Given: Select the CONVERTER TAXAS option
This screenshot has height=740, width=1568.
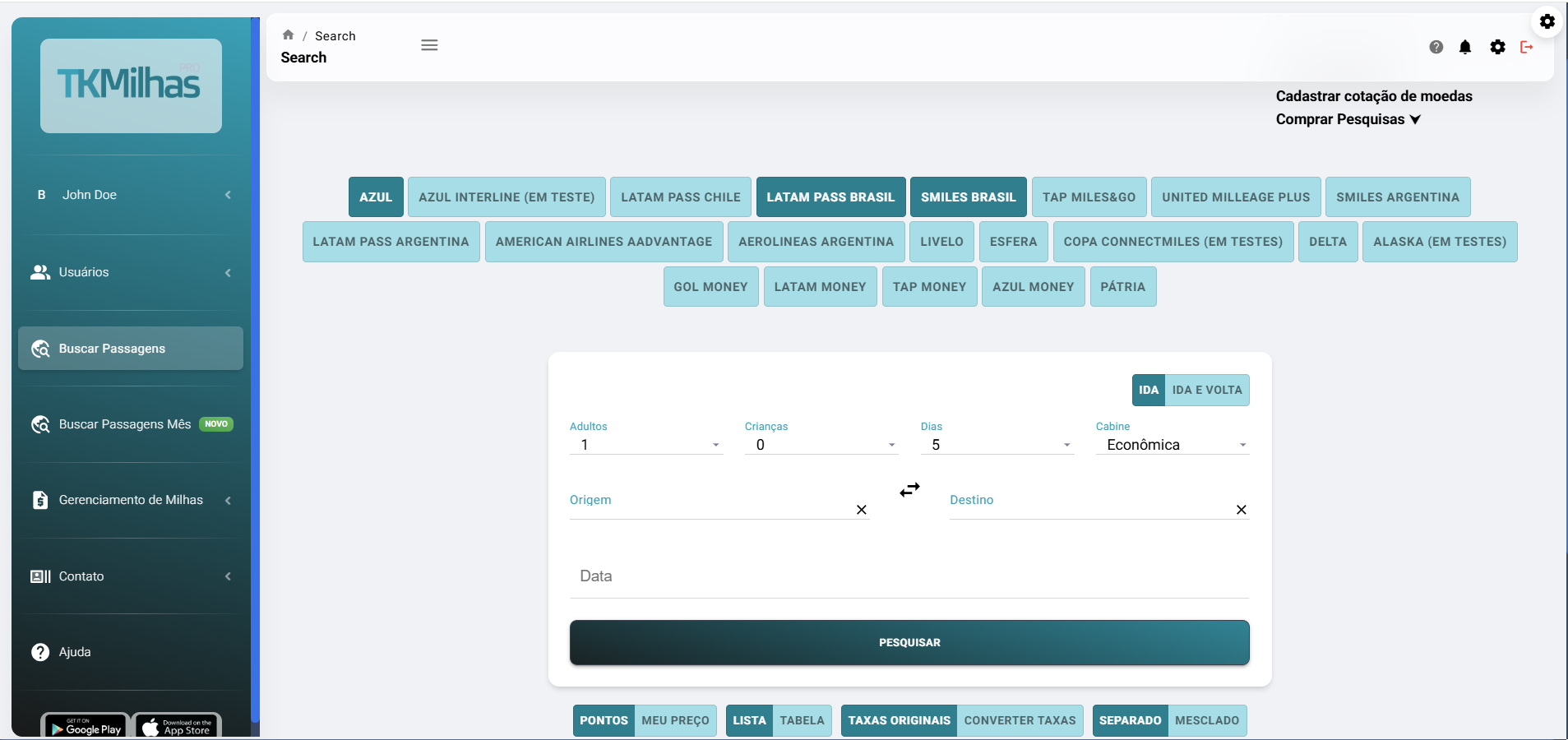Looking at the screenshot, I should click(x=1020, y=720).
